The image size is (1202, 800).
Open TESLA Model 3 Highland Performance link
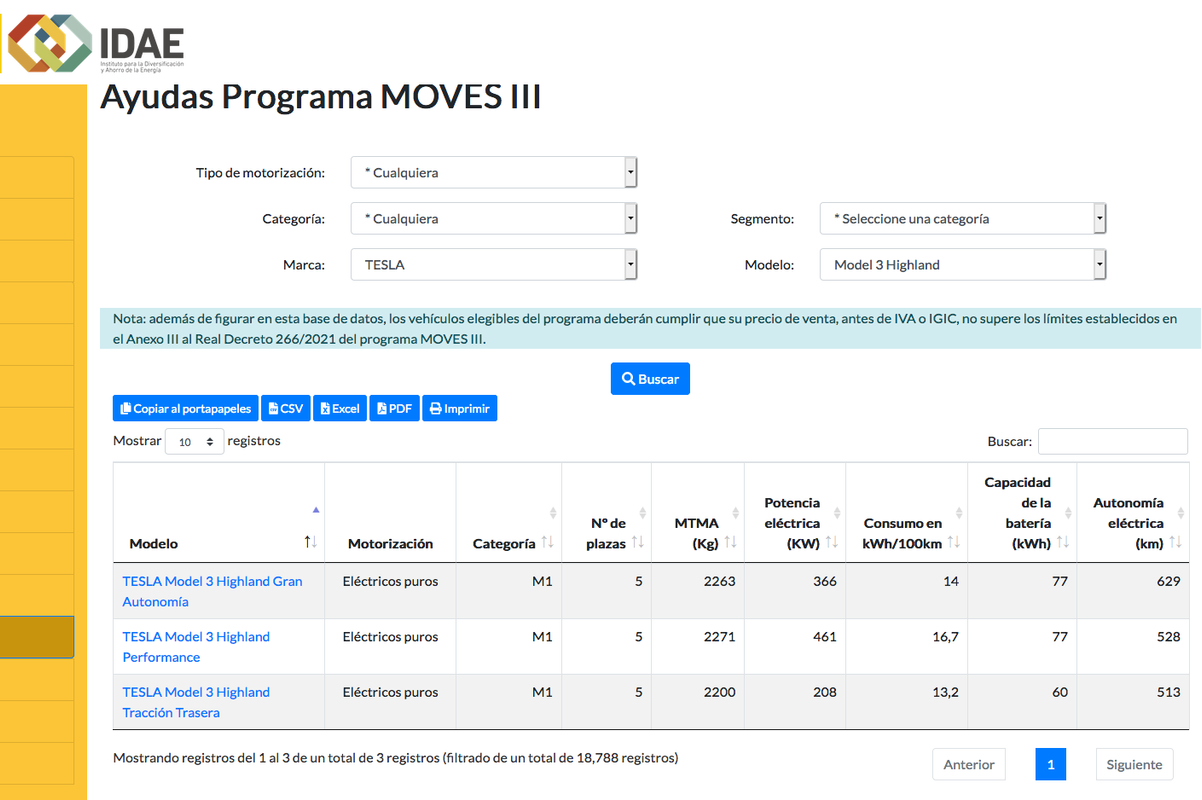tap(196, 647)
